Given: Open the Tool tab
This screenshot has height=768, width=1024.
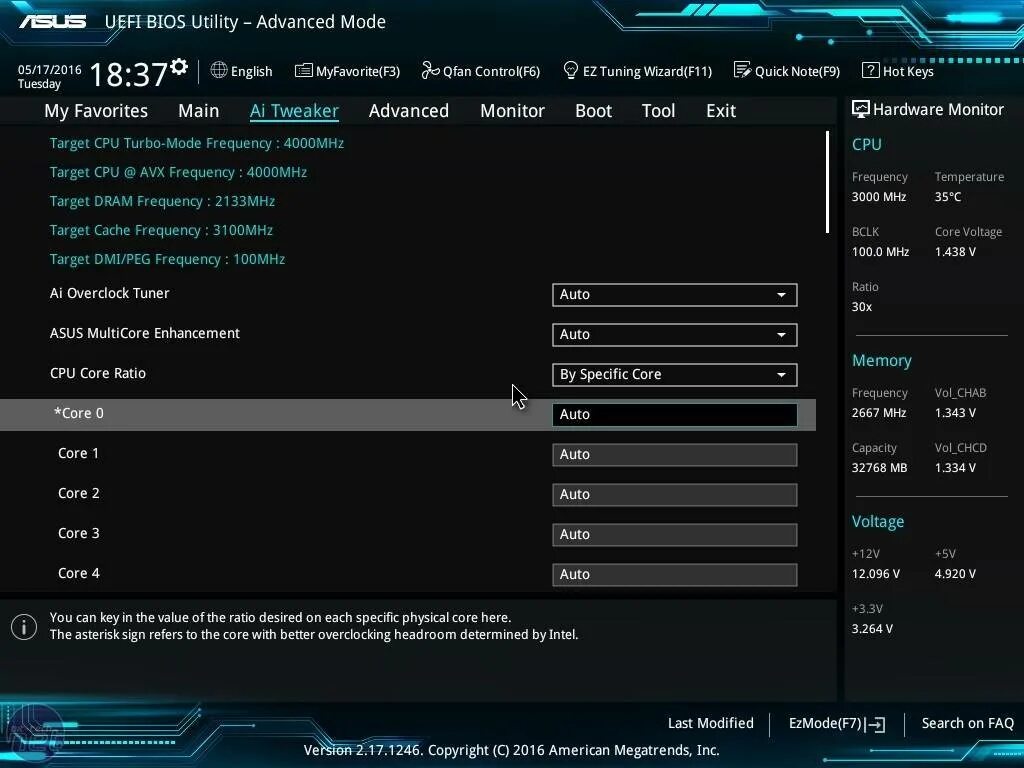Looking at the screenshot, I should tap(658, 110).
